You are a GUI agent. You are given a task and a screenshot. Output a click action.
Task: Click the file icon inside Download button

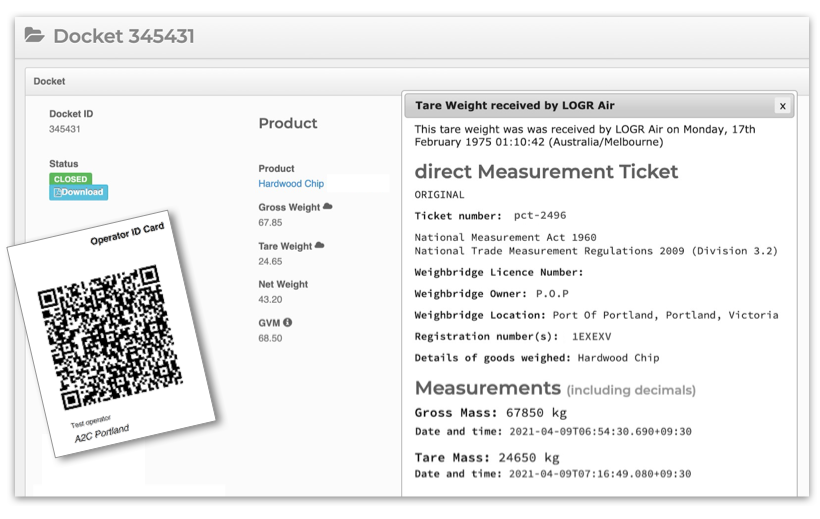click(x=58, y=192)
